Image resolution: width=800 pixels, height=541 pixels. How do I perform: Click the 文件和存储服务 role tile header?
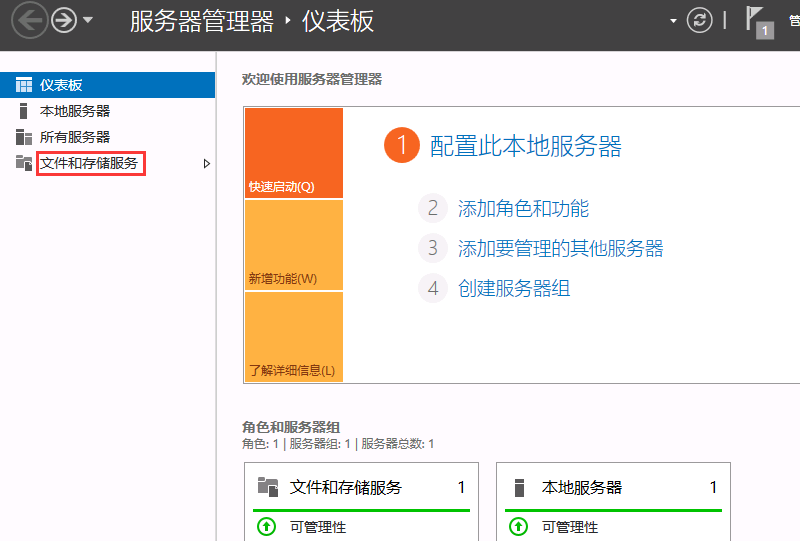tap(345, 488)
